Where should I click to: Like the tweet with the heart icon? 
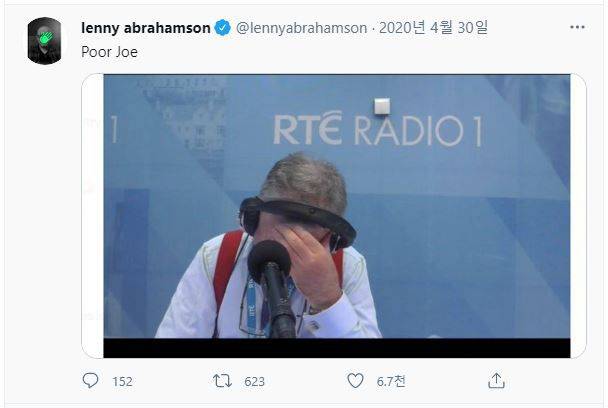[x=355, y=380]
